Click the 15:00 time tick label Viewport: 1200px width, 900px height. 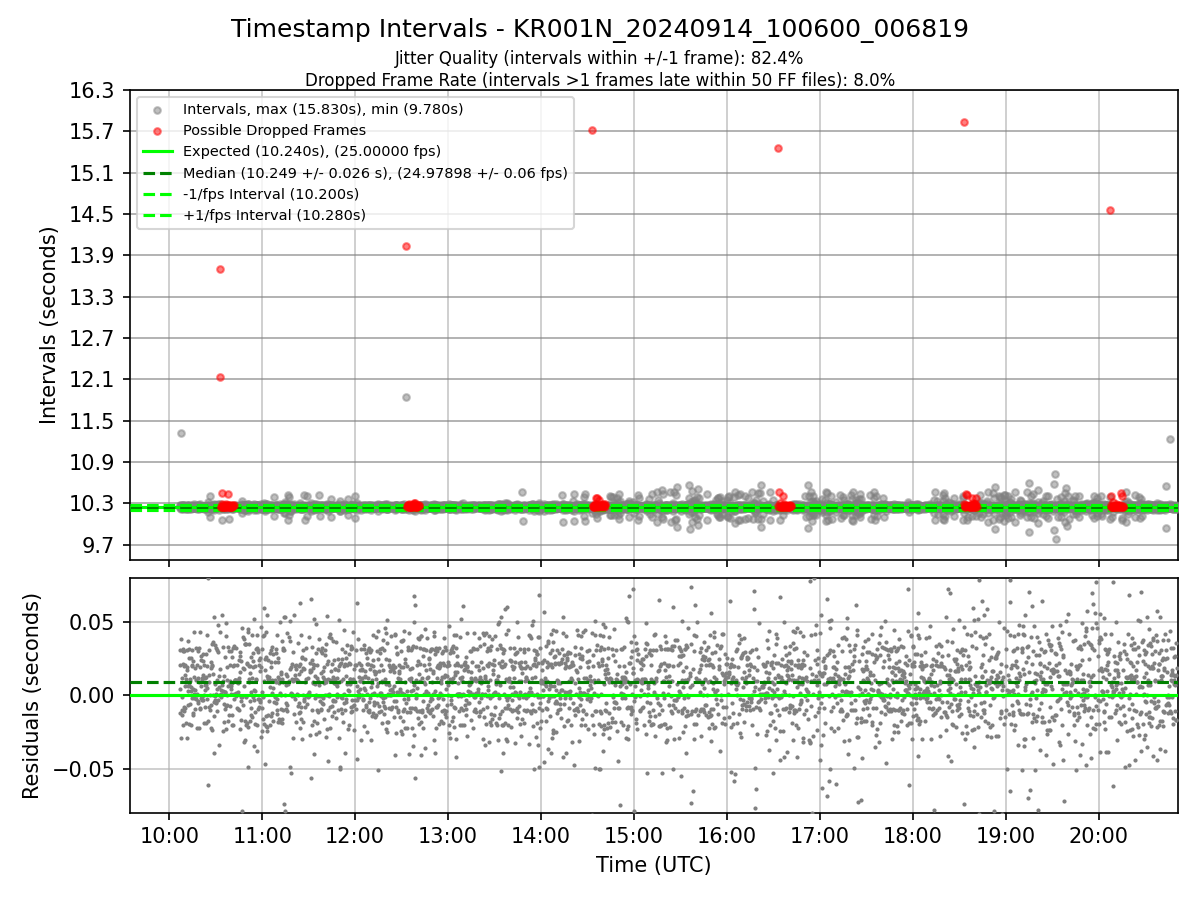point(634,834)
